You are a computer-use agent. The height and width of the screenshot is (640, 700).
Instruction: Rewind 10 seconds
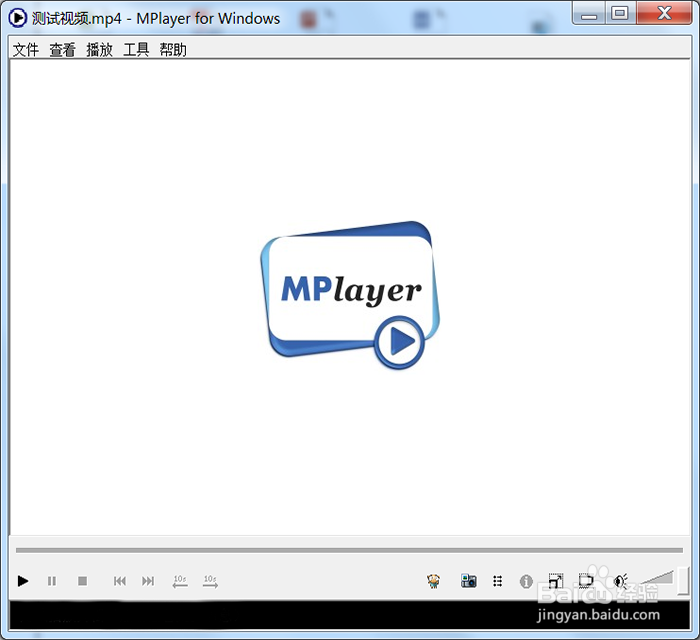click(x=180, y=581)
